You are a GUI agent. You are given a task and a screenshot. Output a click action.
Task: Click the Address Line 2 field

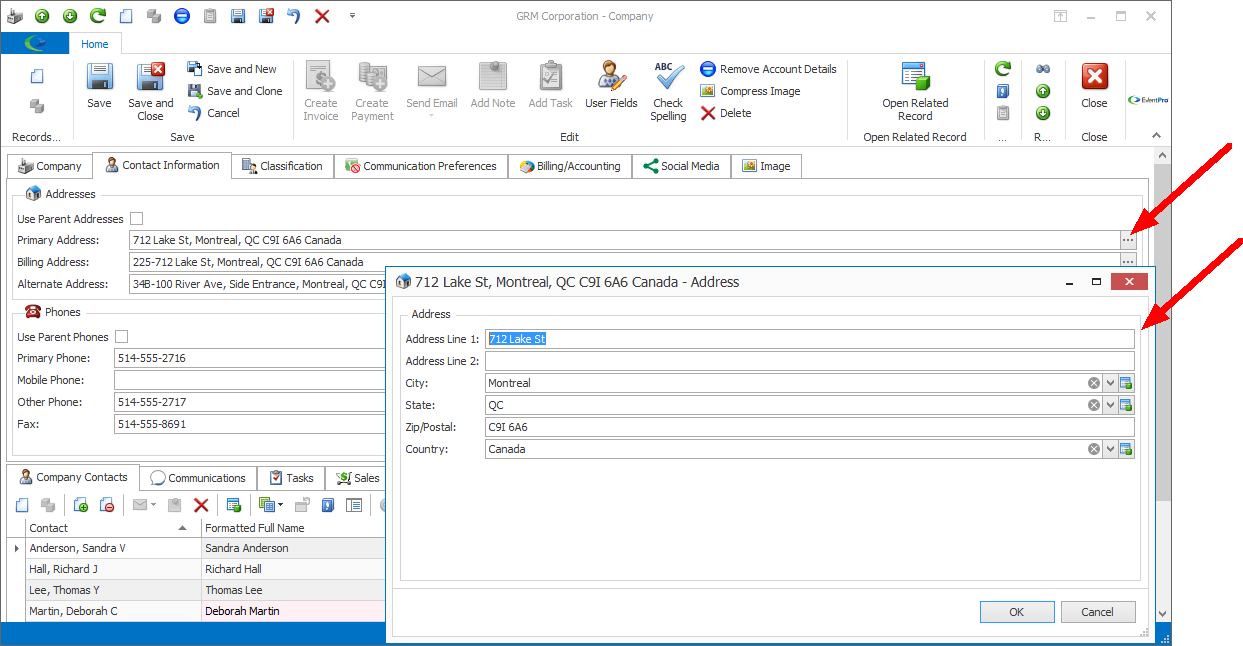[x=810, y=361]
